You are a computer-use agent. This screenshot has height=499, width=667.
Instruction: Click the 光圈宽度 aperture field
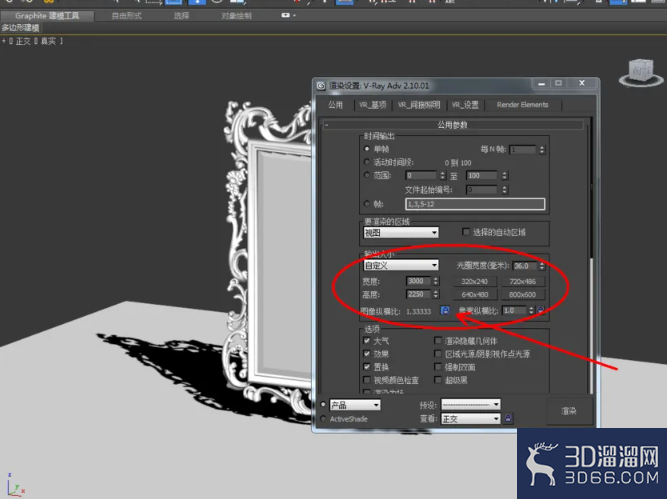point(525,266)
